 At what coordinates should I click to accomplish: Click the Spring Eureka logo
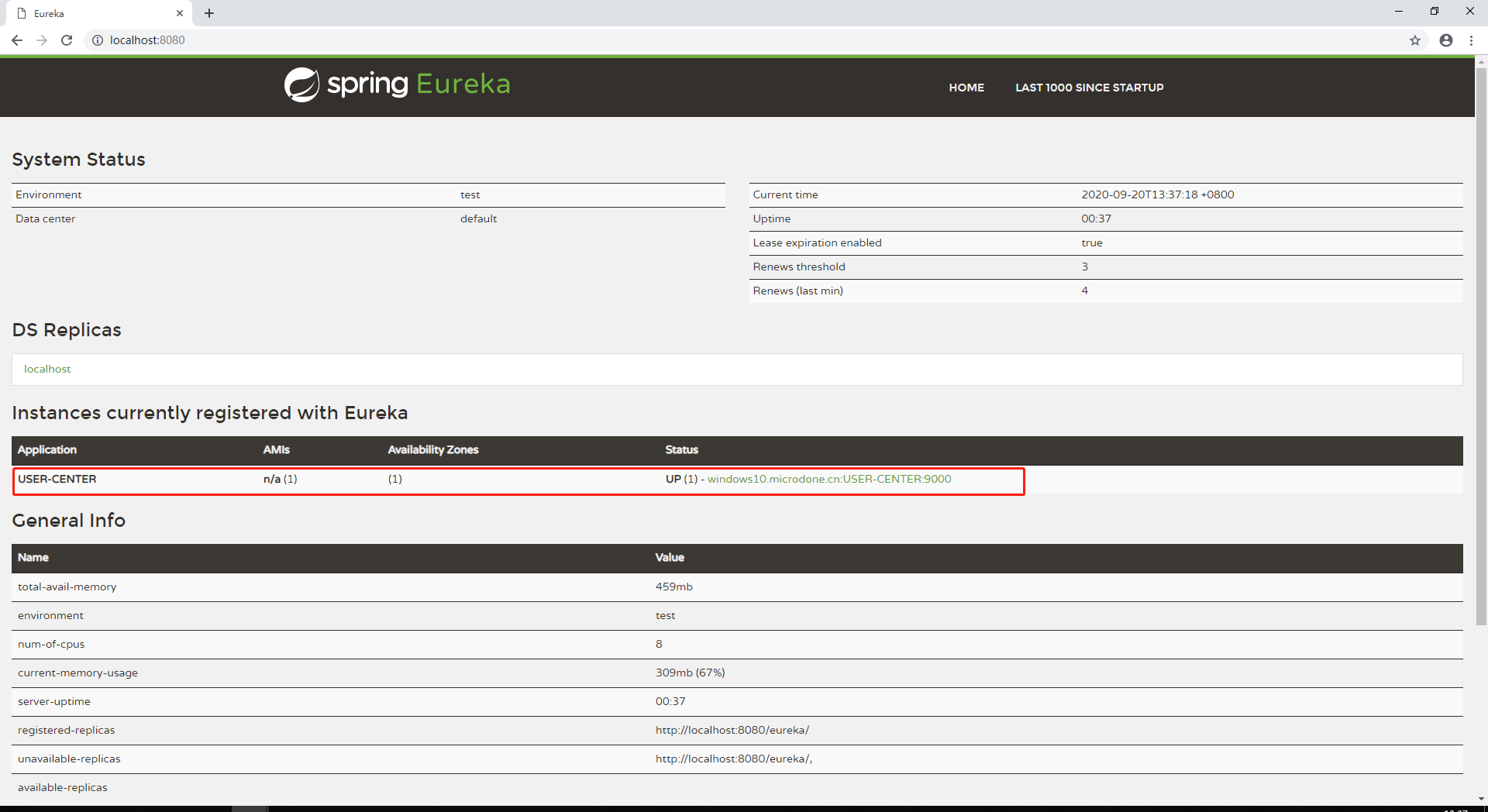coord(397,84)
